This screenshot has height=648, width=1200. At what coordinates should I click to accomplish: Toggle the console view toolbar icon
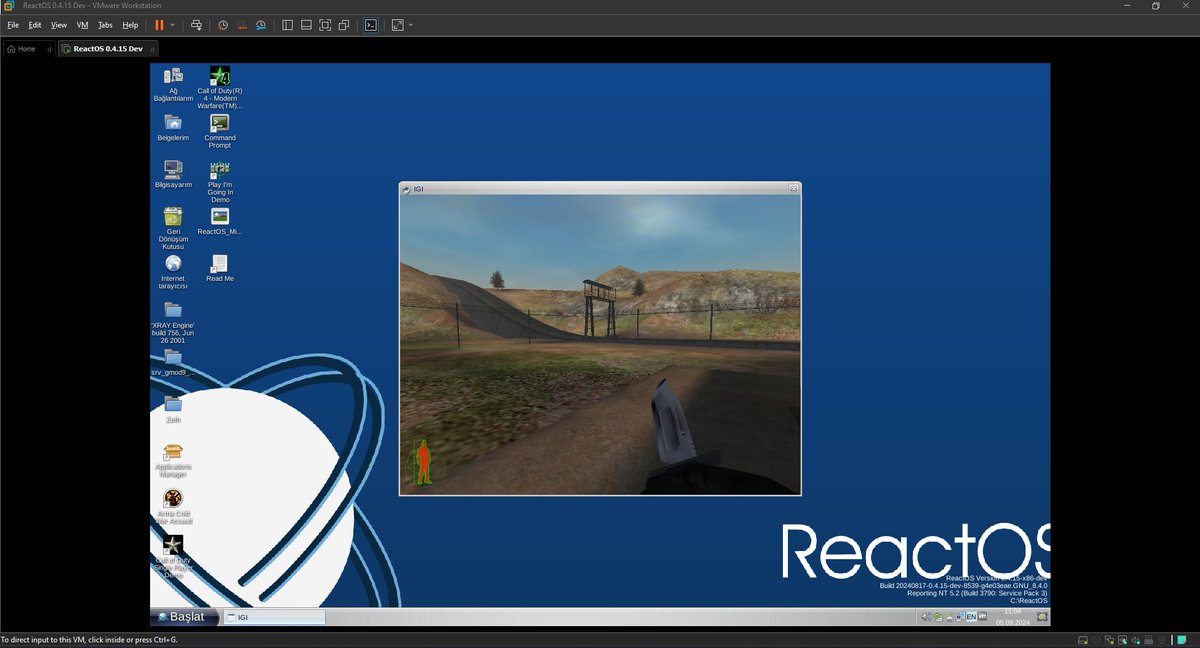point(370,24)
